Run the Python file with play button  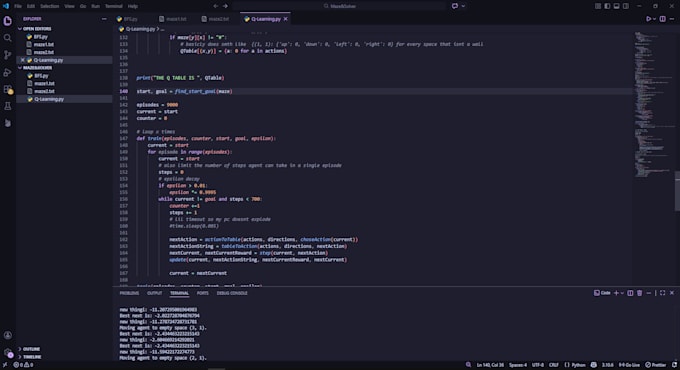coord(648,19)
